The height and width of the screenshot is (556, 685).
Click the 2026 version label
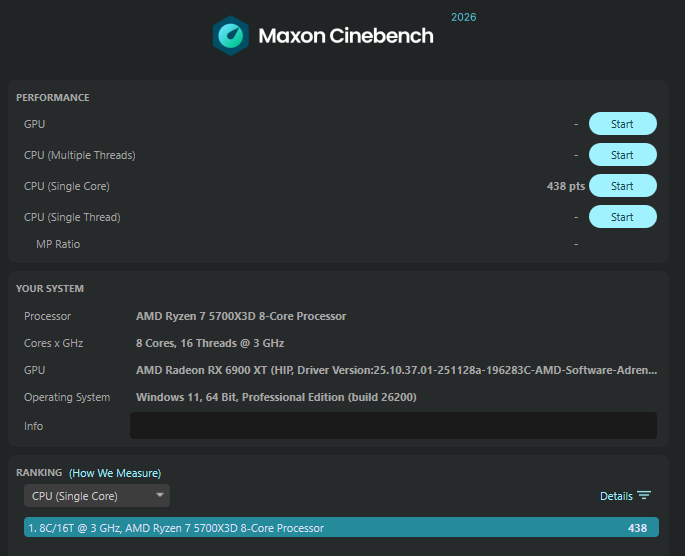[464, 17]
